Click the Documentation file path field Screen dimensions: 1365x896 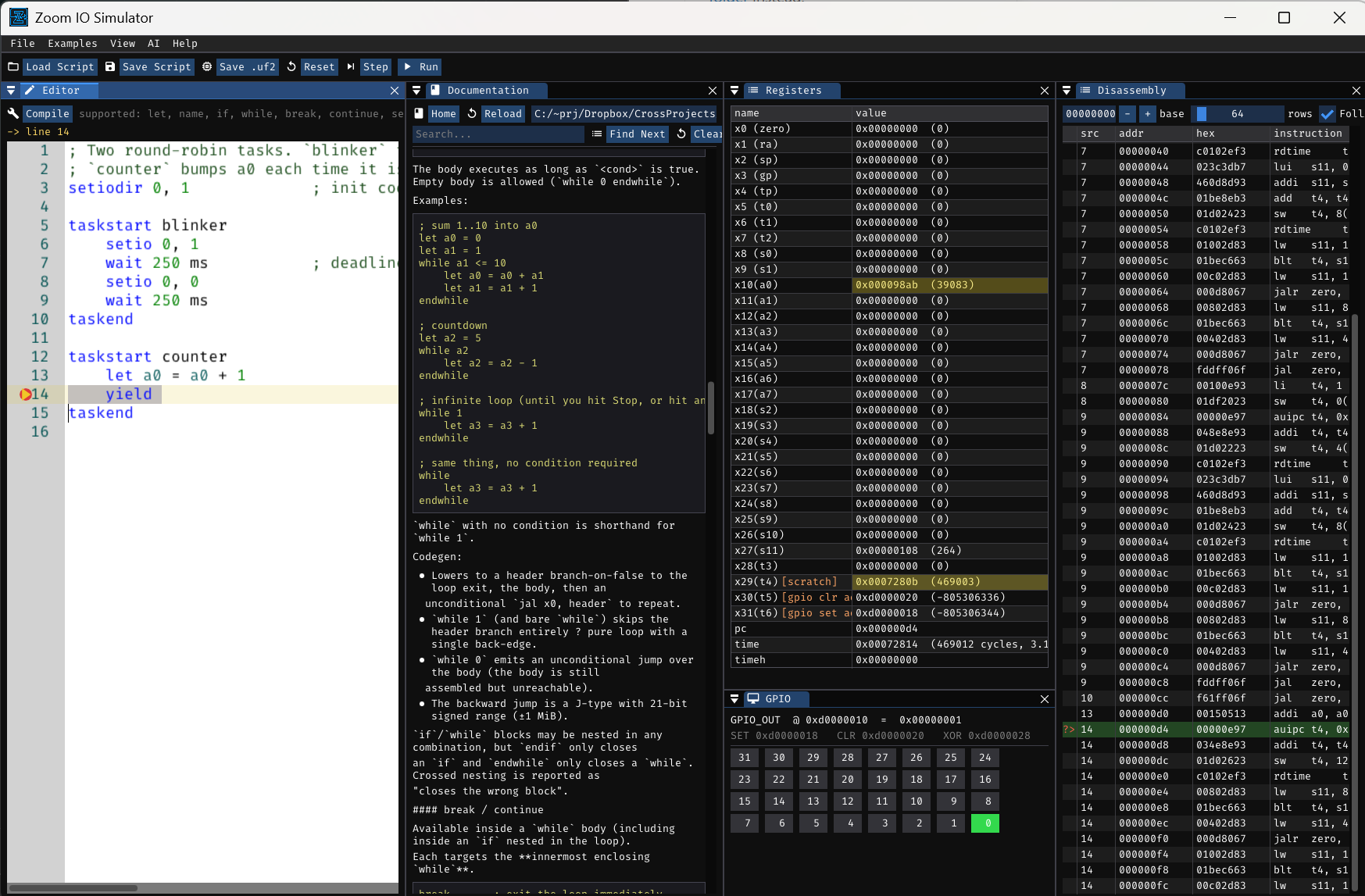point(625,114)
